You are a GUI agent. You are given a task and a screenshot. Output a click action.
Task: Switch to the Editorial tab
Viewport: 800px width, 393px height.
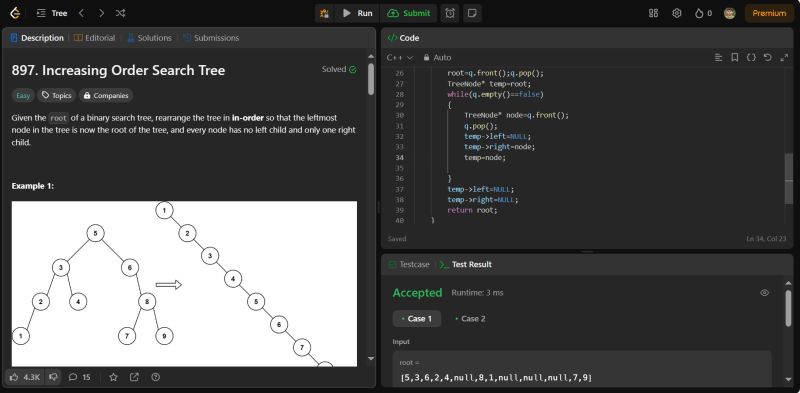(x=94, y=38)
